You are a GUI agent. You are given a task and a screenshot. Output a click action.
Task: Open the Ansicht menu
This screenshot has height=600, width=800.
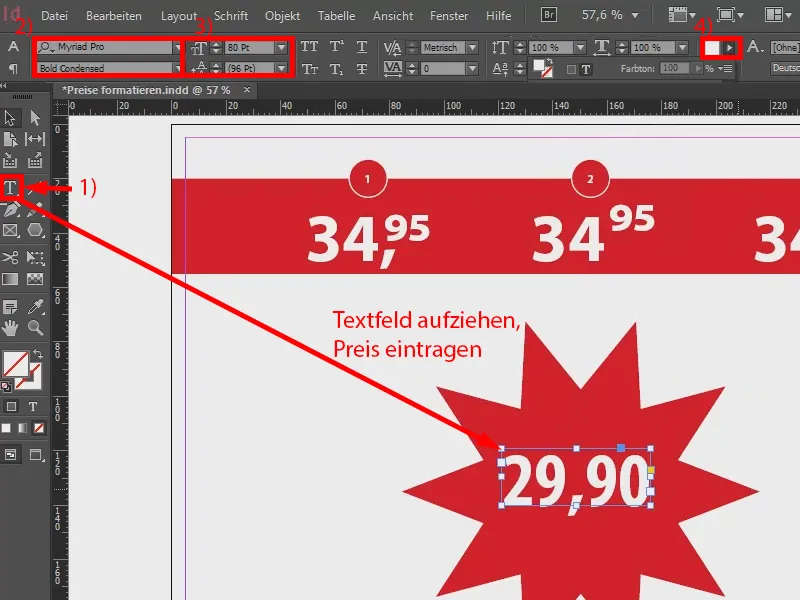tap(393, 16)
